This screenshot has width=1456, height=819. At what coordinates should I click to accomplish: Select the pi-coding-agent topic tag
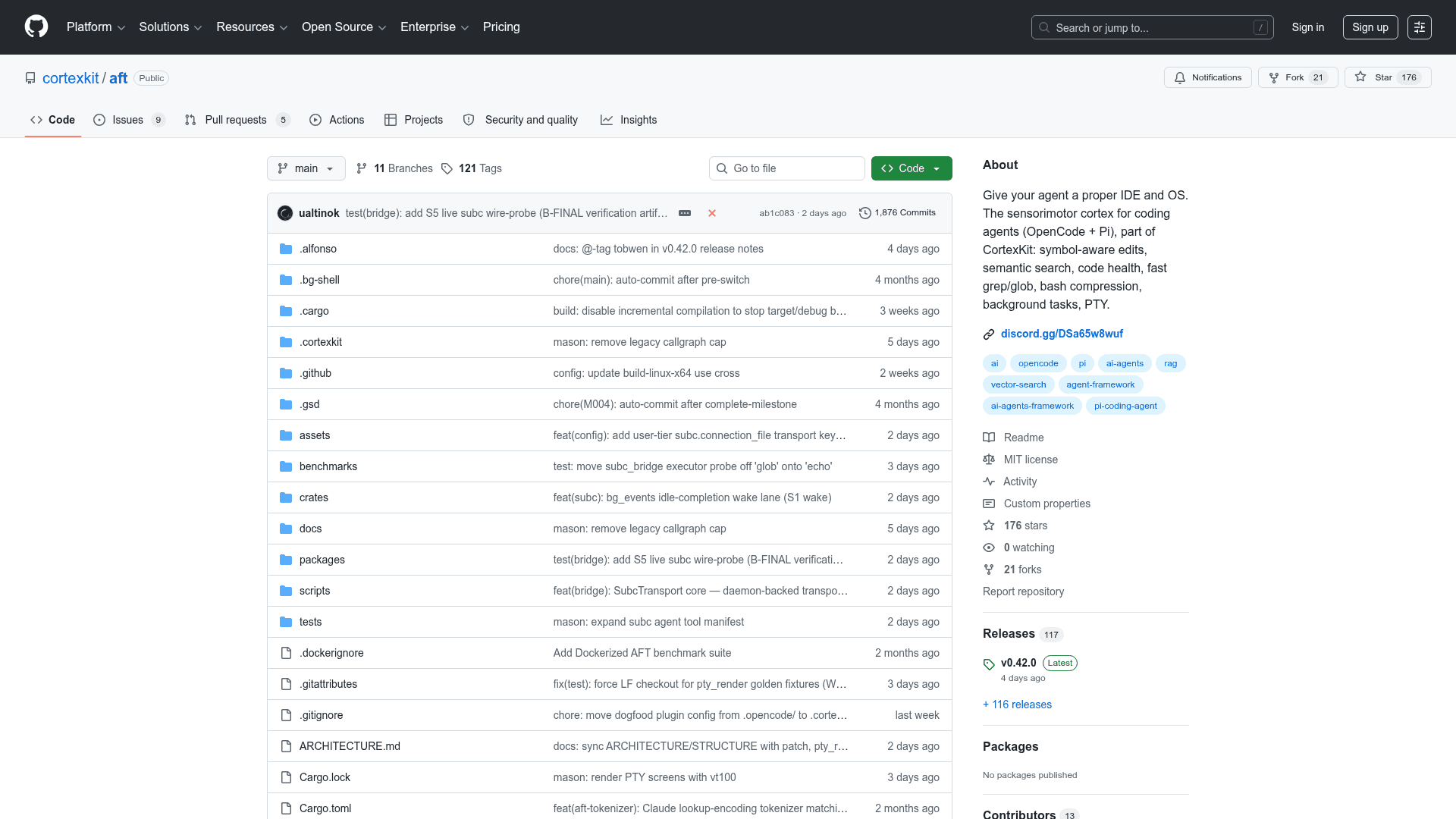point(1125,406)
